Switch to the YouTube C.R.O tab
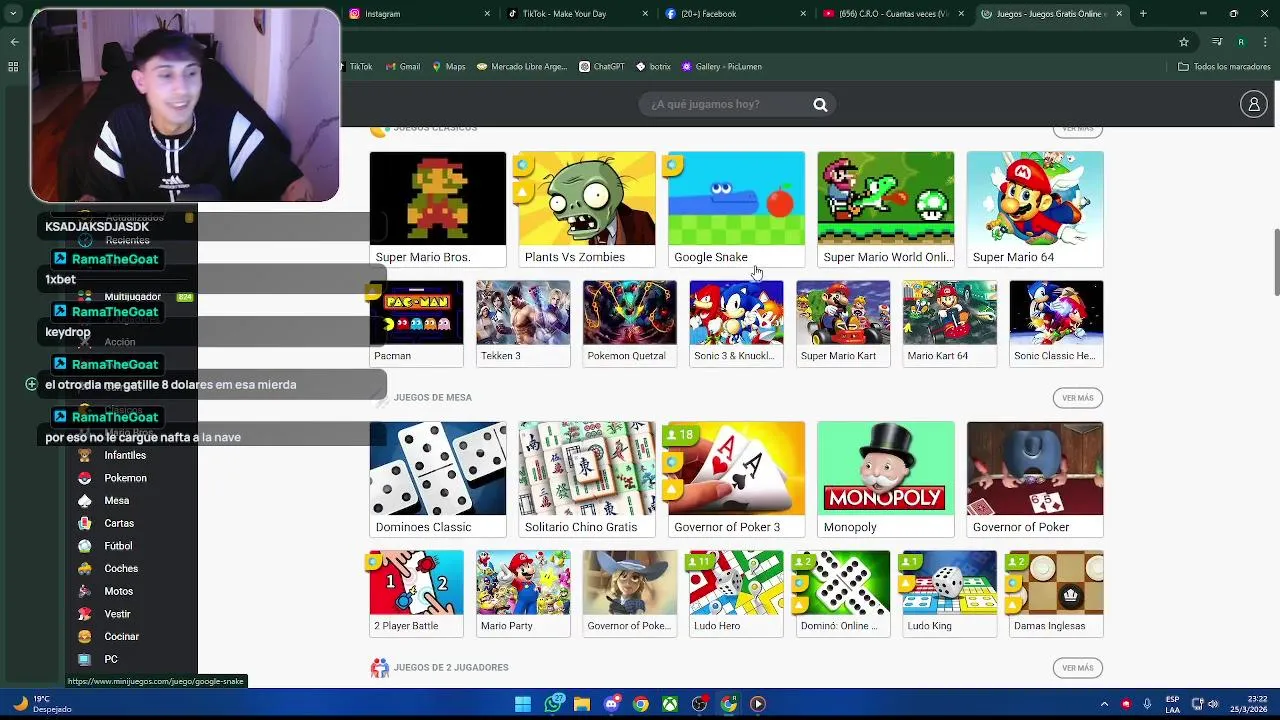 (x=894, y=14)
